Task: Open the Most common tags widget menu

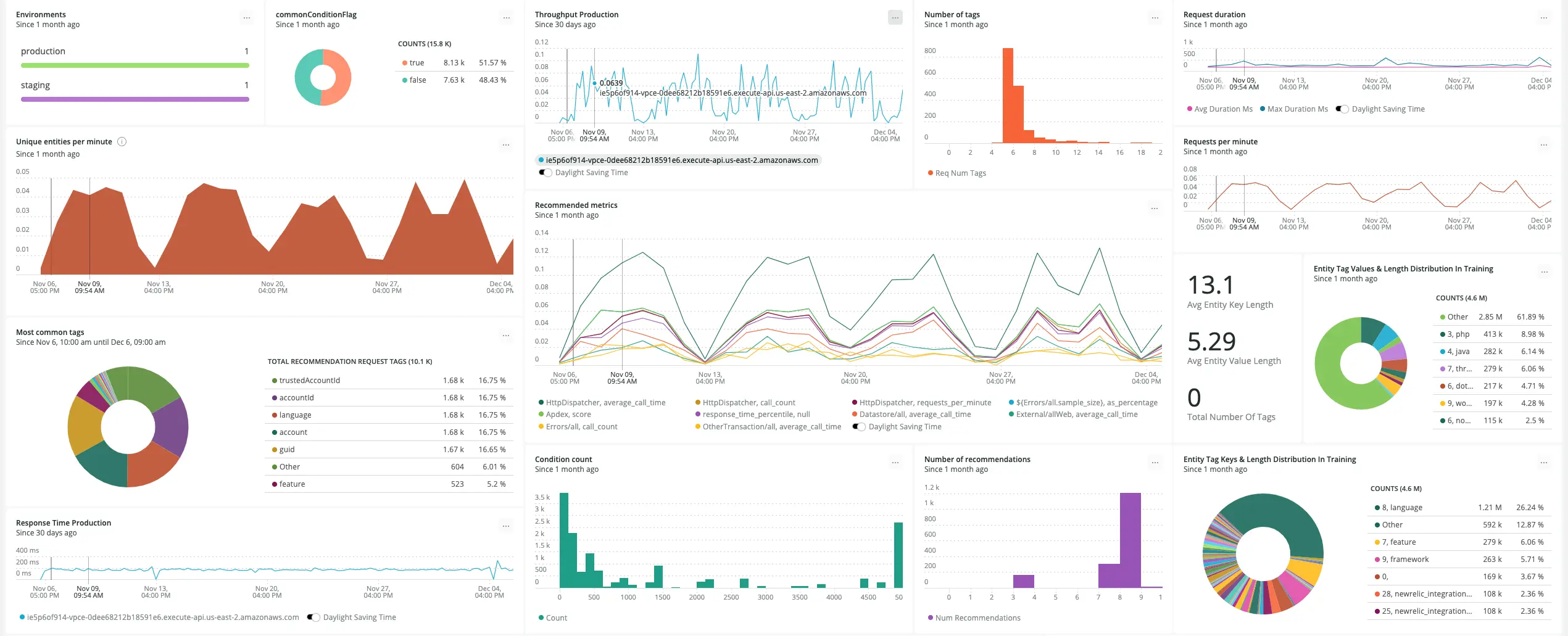Action: tap(506, 335)
